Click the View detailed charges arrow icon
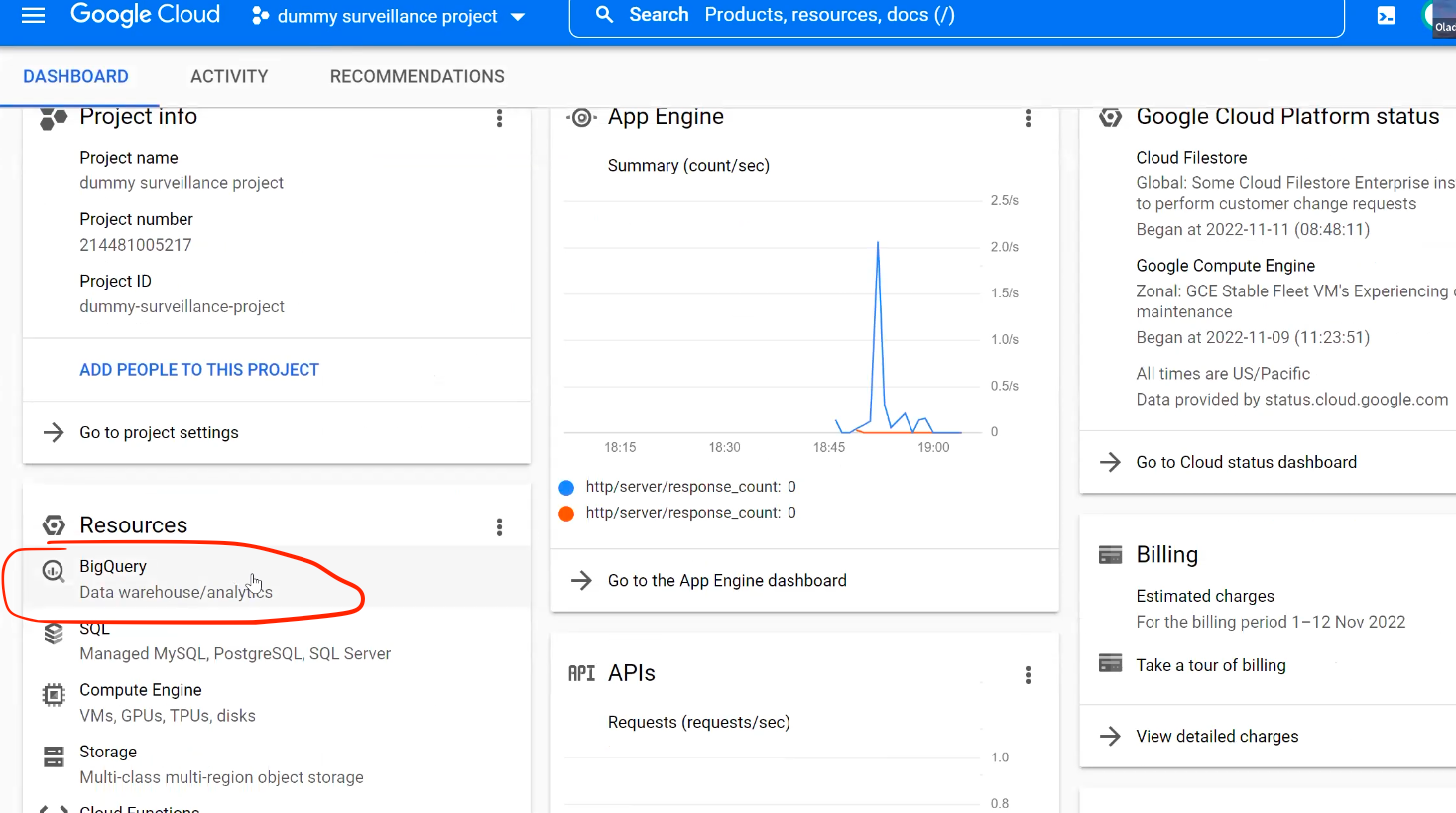The height and width of the screenshot is (813, 1456). pos(1111,736)
